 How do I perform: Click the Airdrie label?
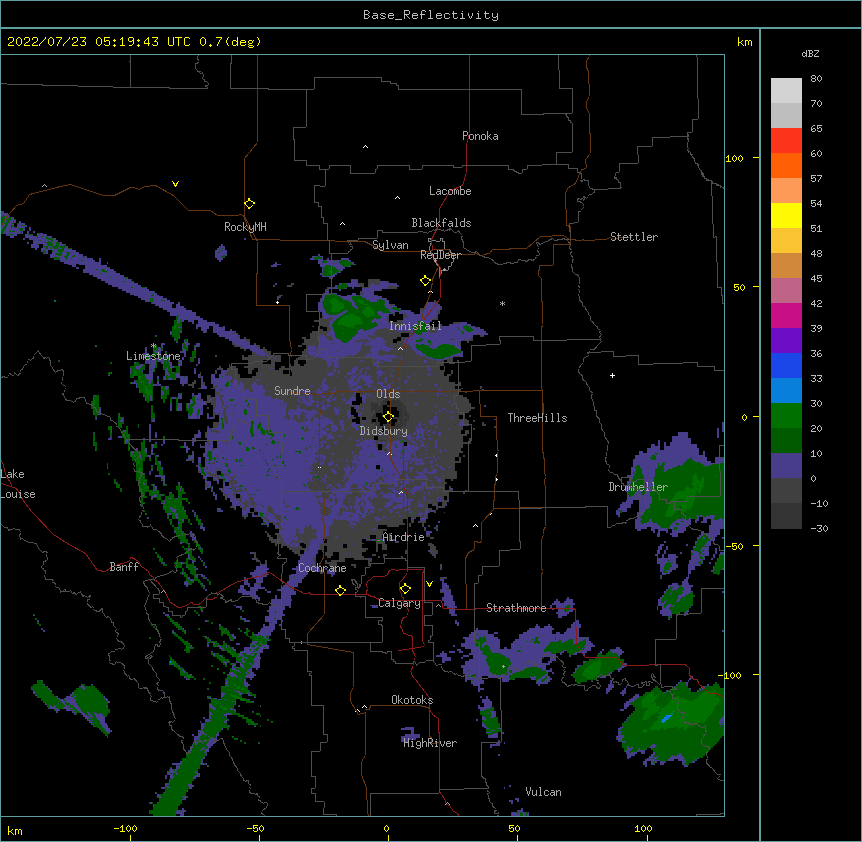(403, 537)
